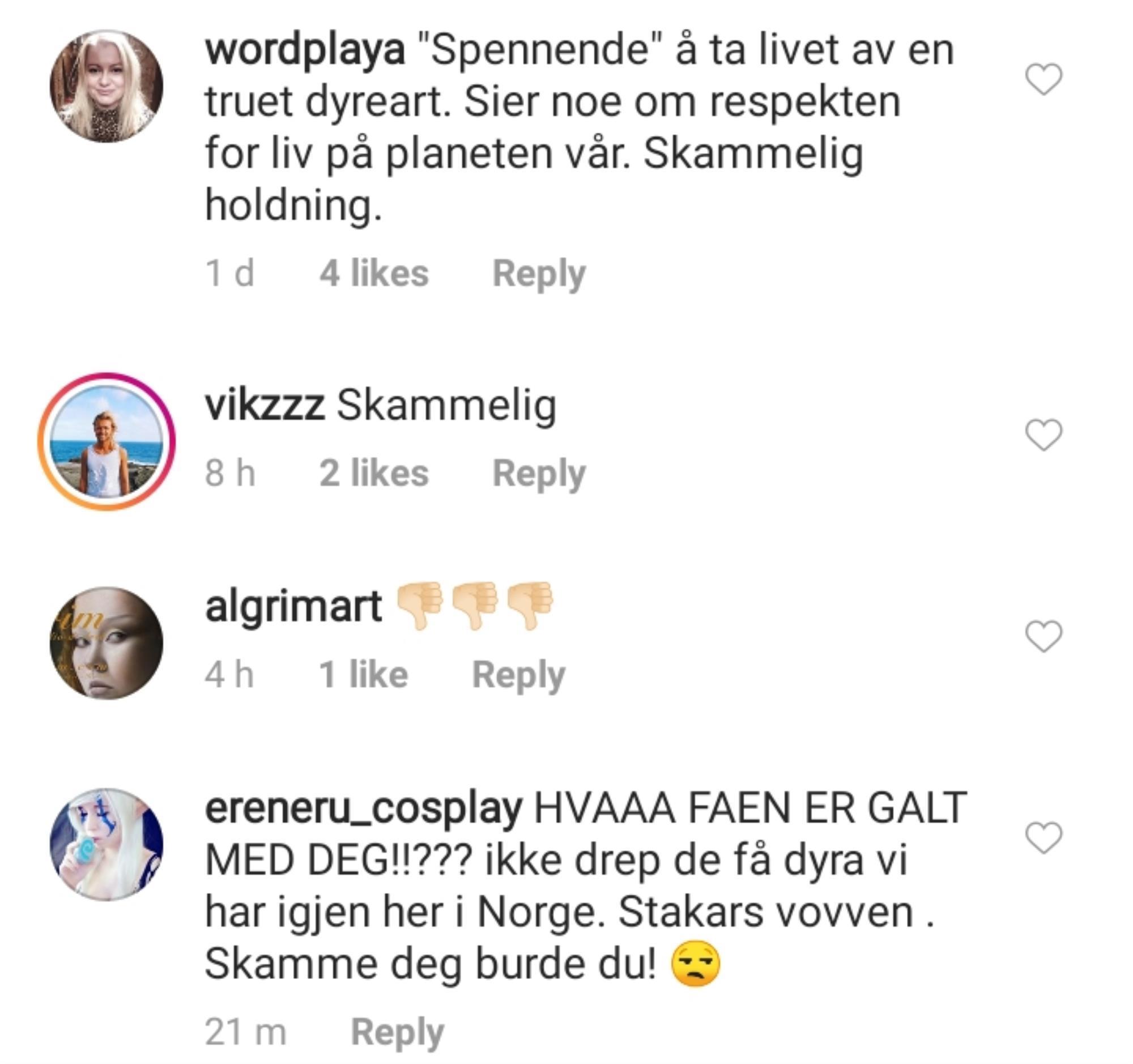Open ereneru_cosplay's profile avatar
Image resolution: width=1133 pixels, height=1064 pixels.
point(107,844)
